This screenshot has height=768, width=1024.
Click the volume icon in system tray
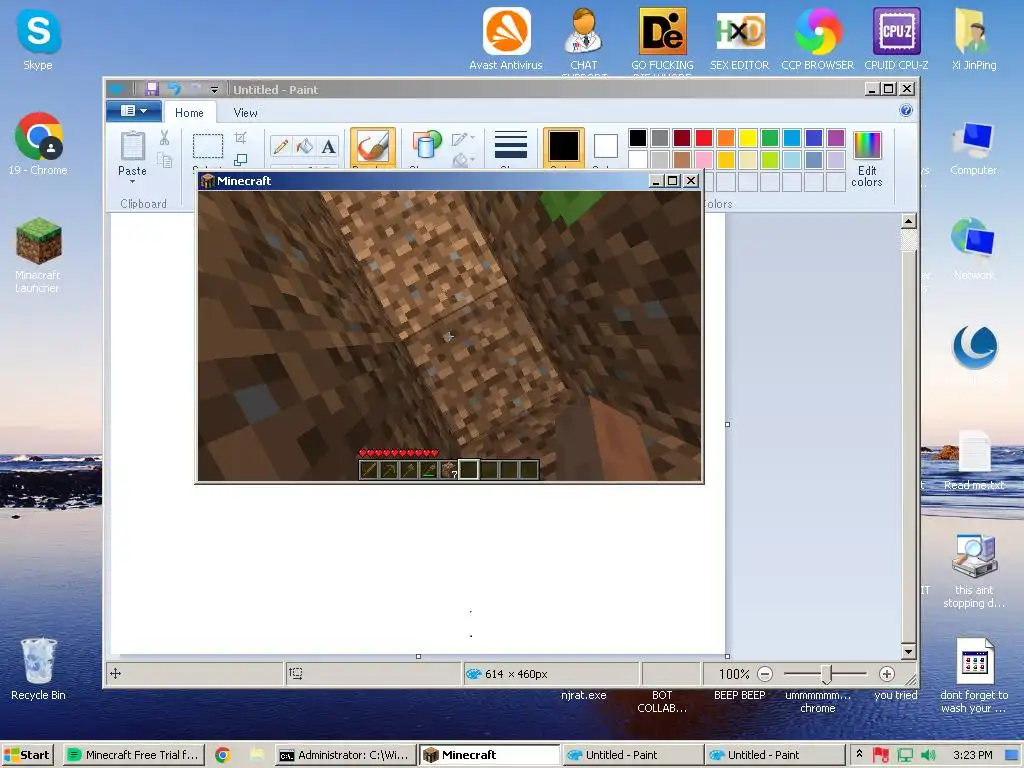pos(927,755)
